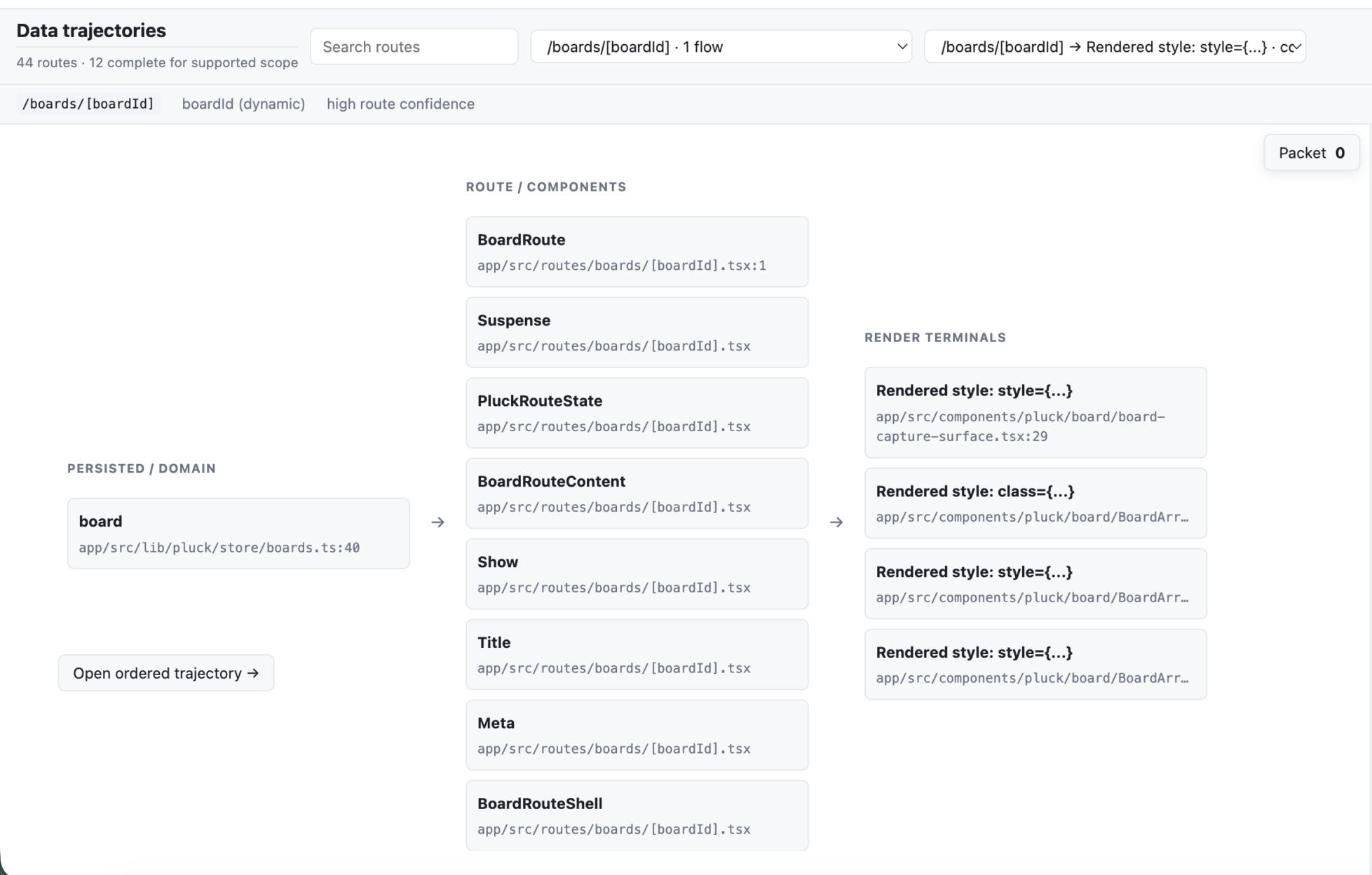The height and width of the screenshot is (875, 1372).
Task: Click the boardId (dynamic) label
Action: pos(243,104)
